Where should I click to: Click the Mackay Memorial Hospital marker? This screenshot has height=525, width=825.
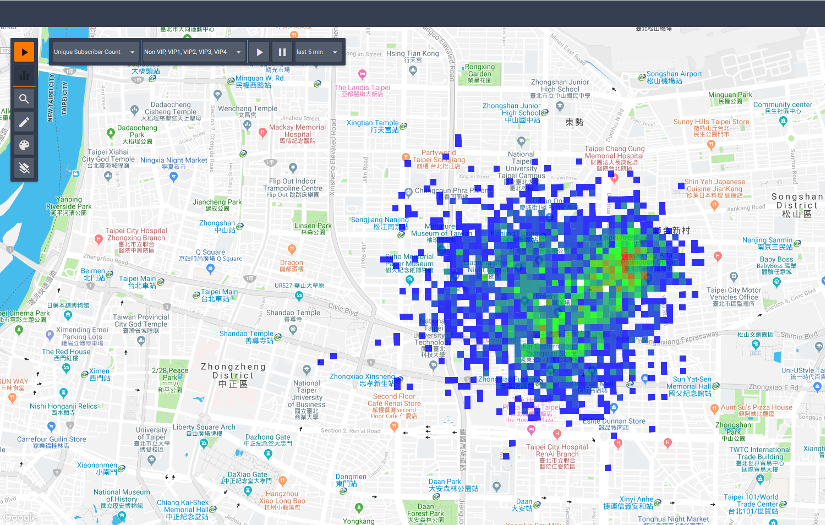263,133
